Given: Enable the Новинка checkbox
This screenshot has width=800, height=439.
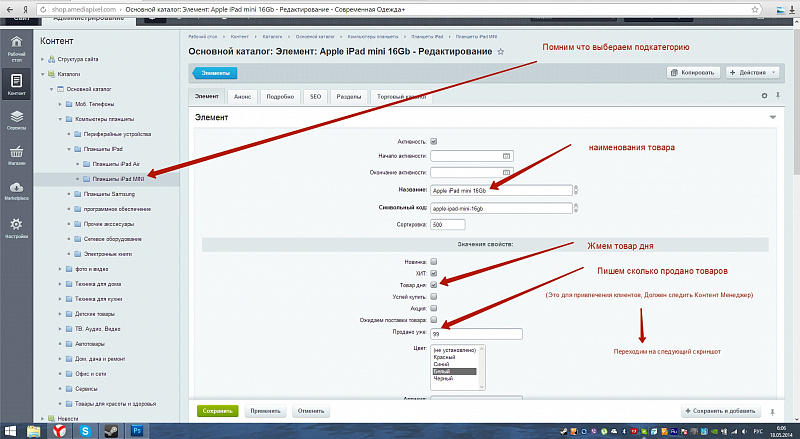Looking at the screenshot, I should (x=434, y=262).
